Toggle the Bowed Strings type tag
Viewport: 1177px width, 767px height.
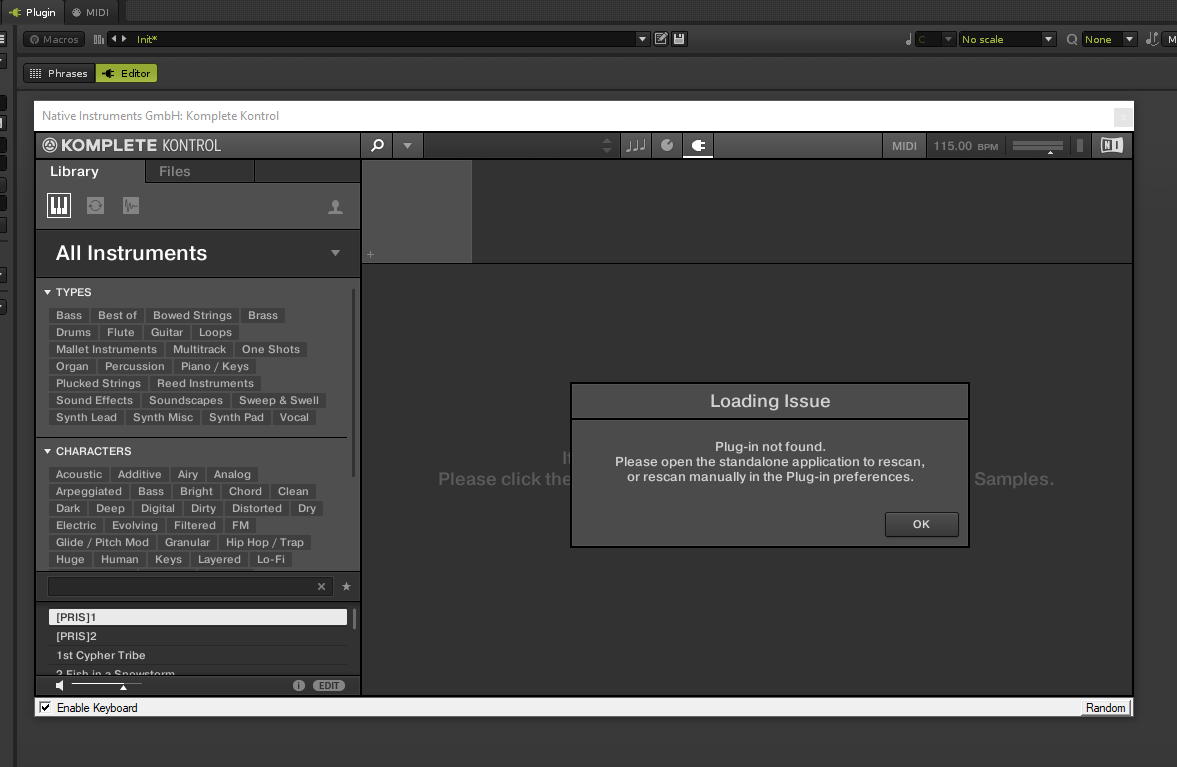pos(192,315)
